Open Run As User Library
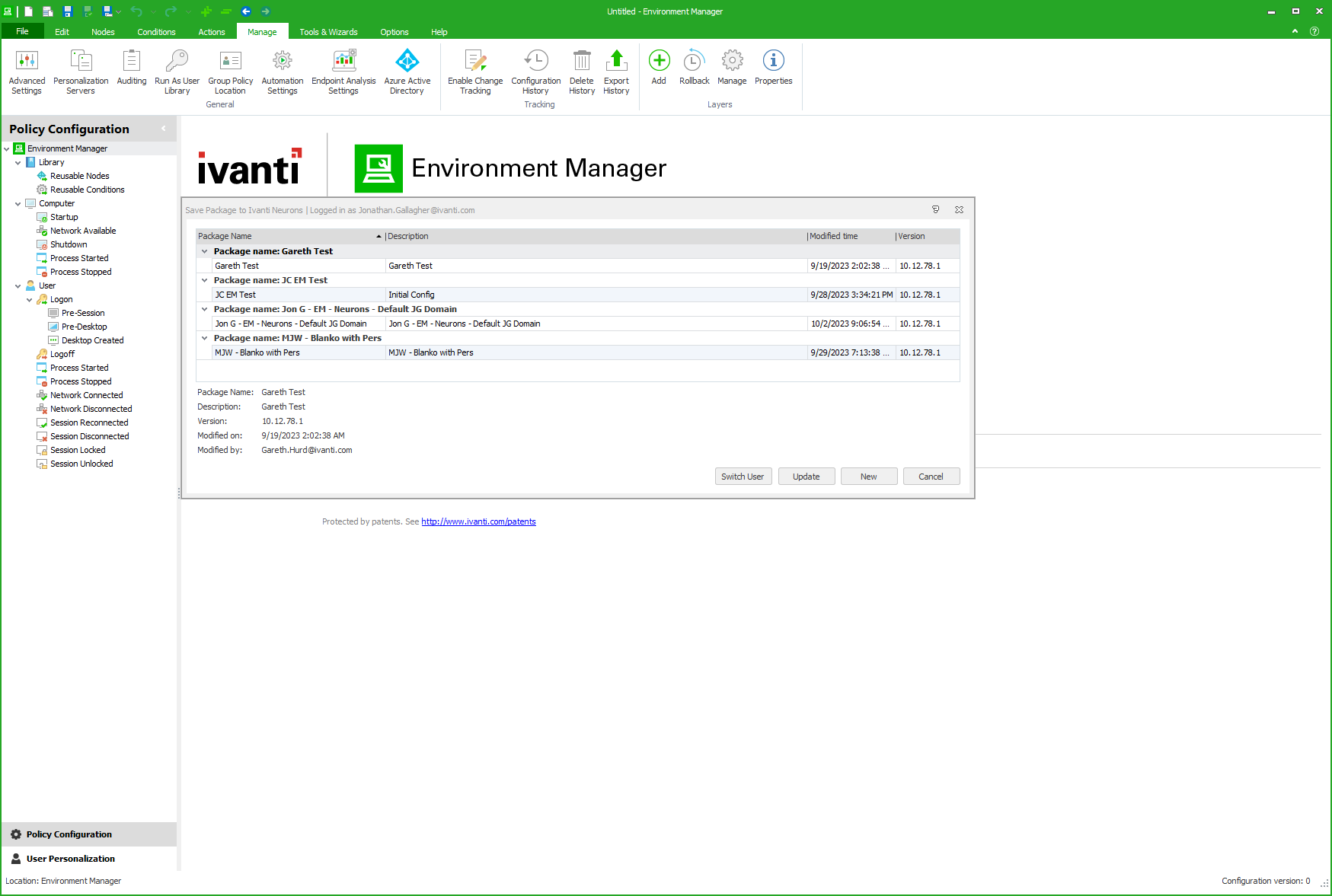 click(177, 72)
